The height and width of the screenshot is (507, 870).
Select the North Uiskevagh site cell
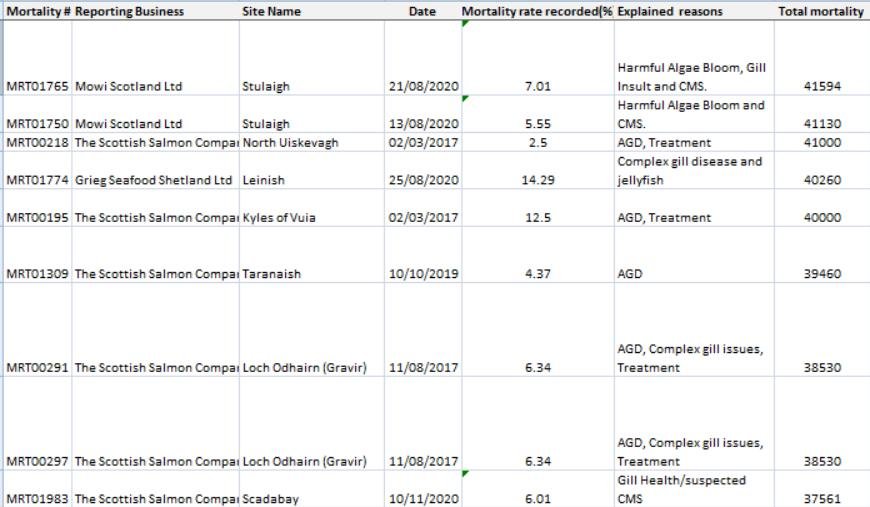290,143
